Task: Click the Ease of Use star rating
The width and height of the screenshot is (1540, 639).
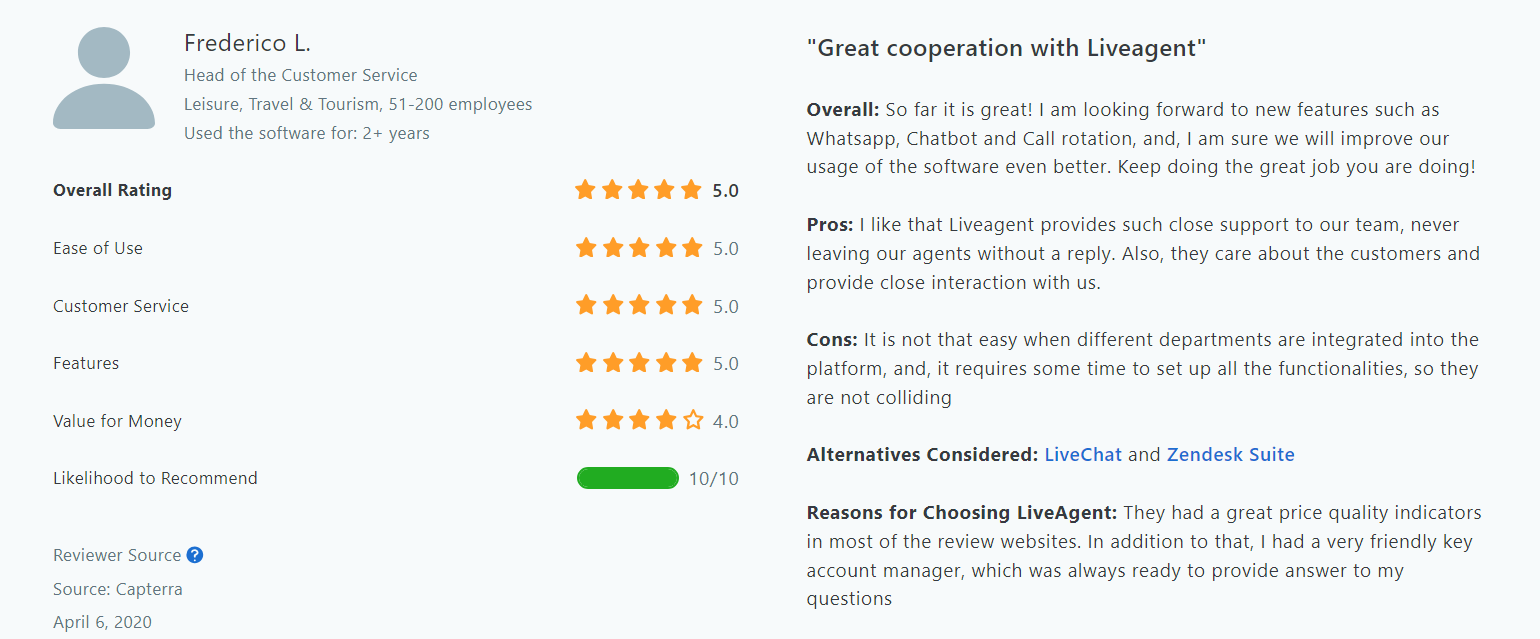Action: 639,248
